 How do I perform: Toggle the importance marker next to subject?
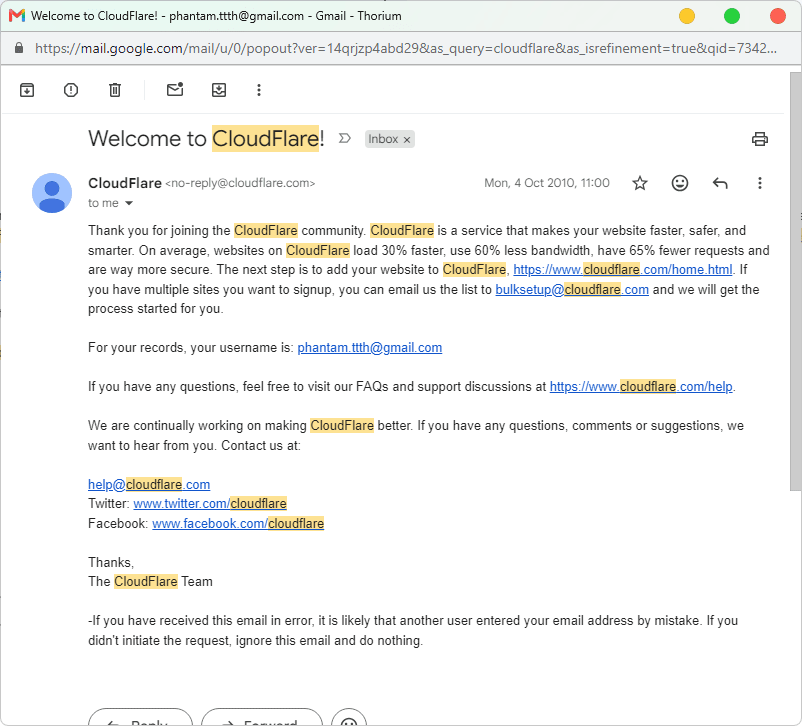345,138
